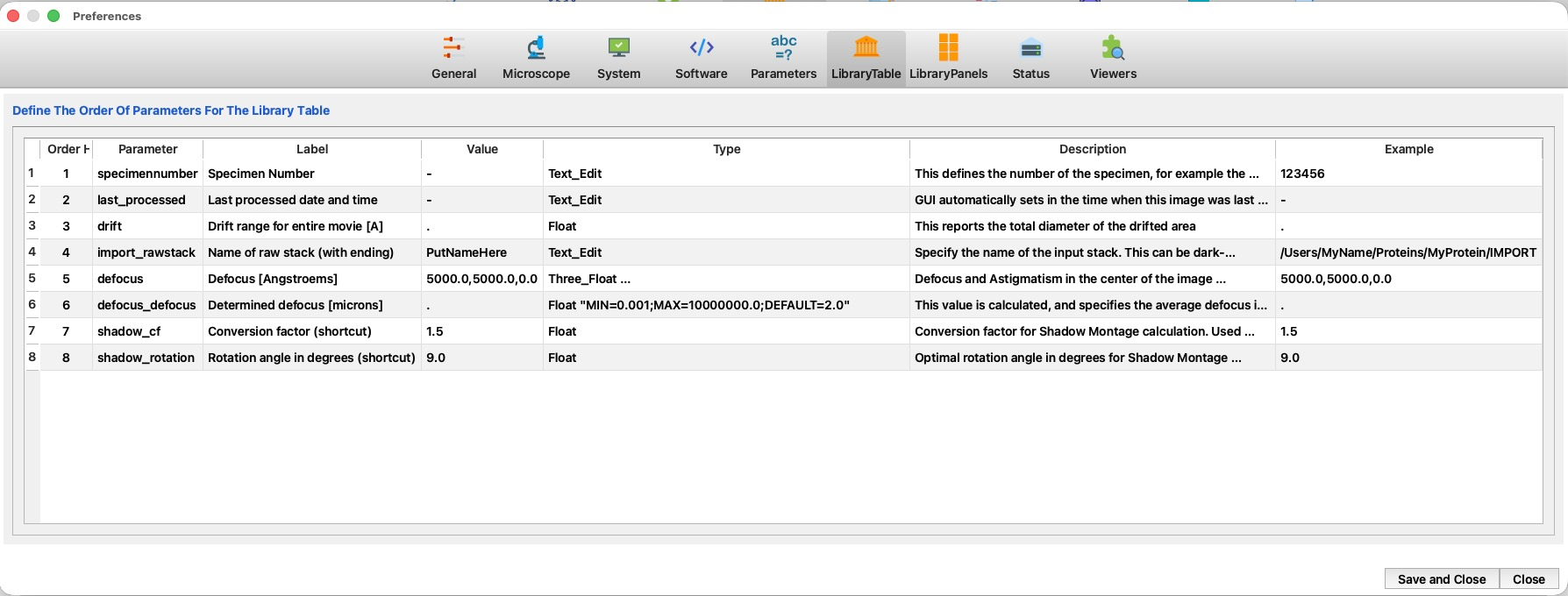Click the Text_Edit type for specimennumber

coord(726,174)
